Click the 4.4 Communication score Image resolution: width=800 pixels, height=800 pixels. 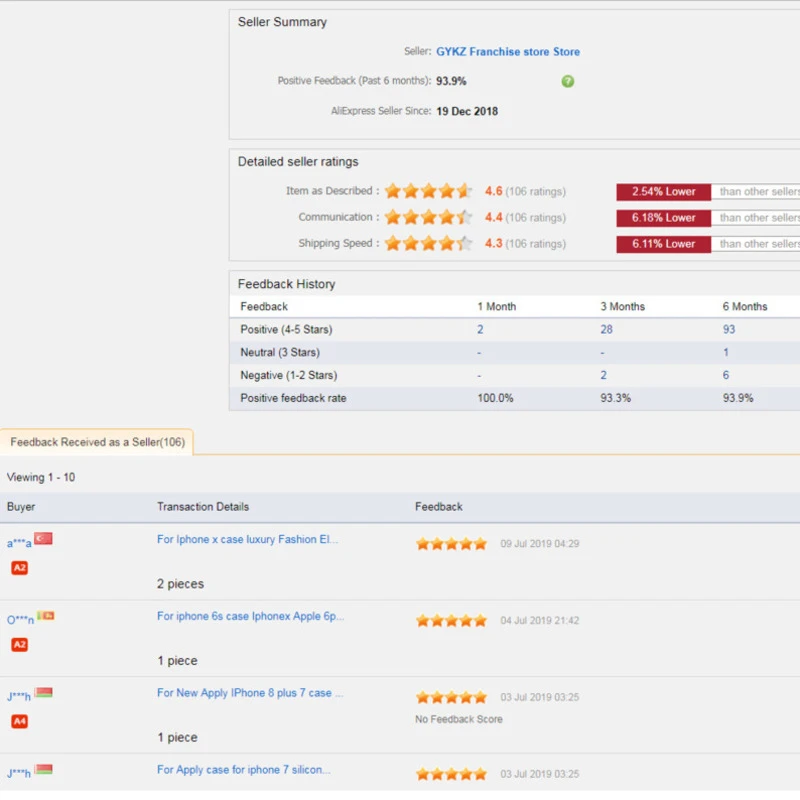coord(493,217)
